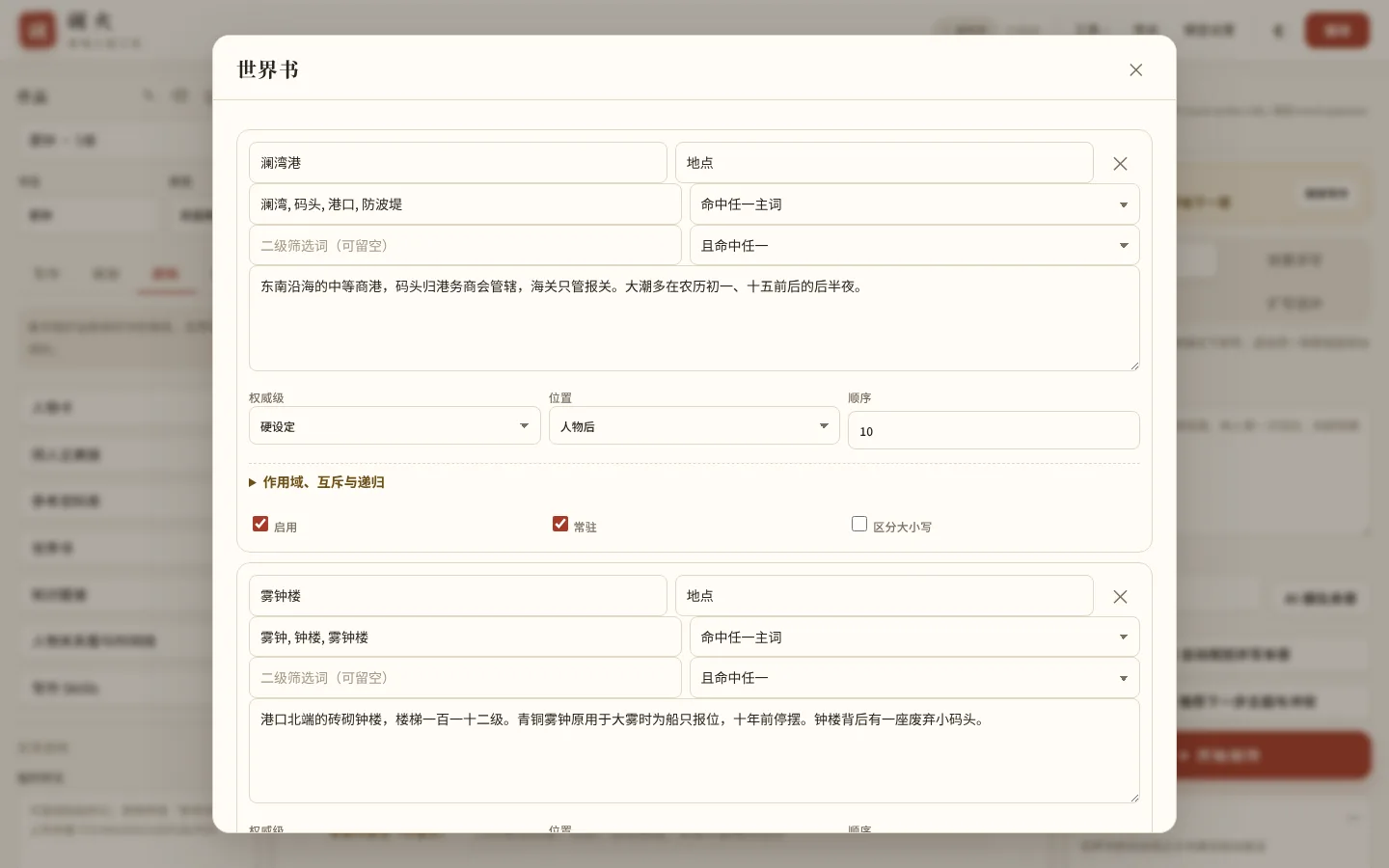This screenshot has height=868, width=1389.
Task: Open the 且命中任一 dropdown in the 澜湾港 entry
Action: click(914, 246)
